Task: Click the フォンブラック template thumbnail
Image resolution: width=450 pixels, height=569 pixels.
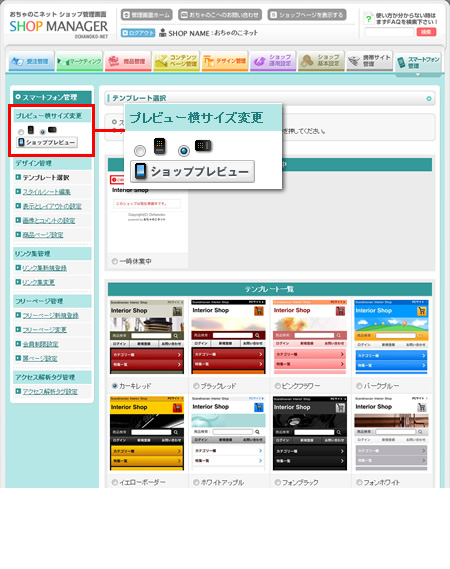Action: click(310, 433)
